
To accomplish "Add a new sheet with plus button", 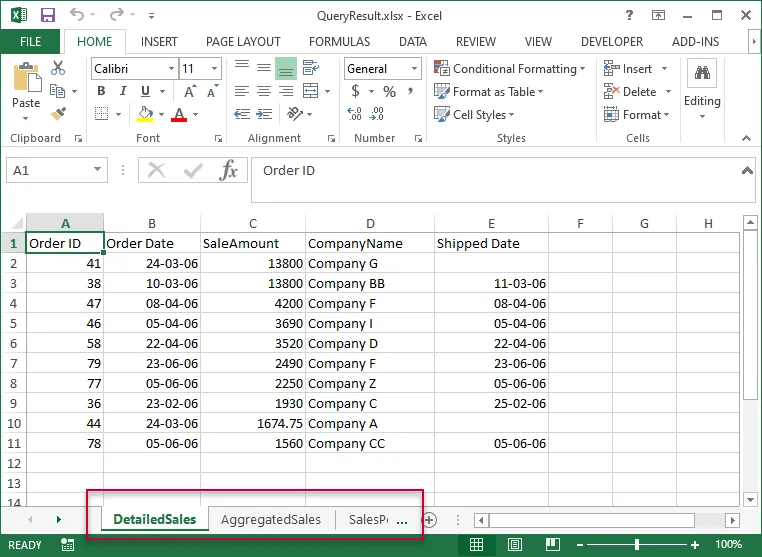I will [429, 520].
